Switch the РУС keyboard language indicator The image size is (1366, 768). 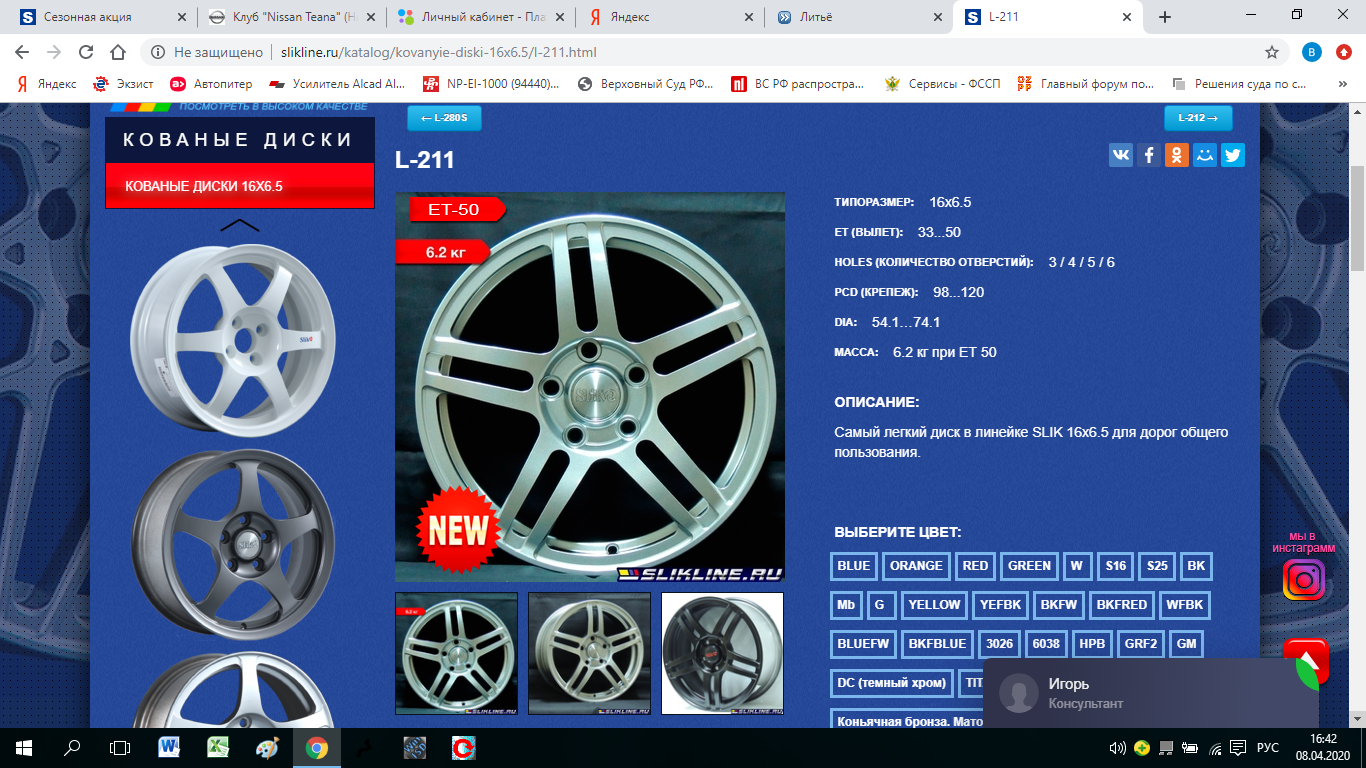pyautogui.click(x=1268, y=747)
